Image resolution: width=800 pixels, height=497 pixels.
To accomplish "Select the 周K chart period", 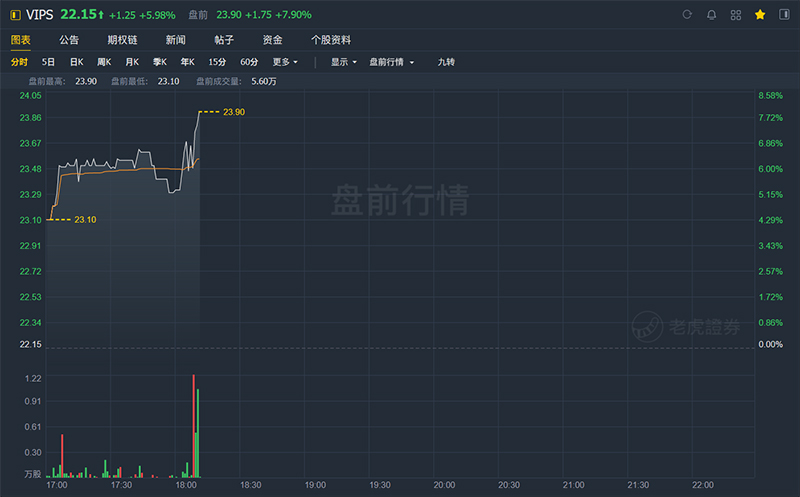I will pyautogui.click(x=104, y=62).
